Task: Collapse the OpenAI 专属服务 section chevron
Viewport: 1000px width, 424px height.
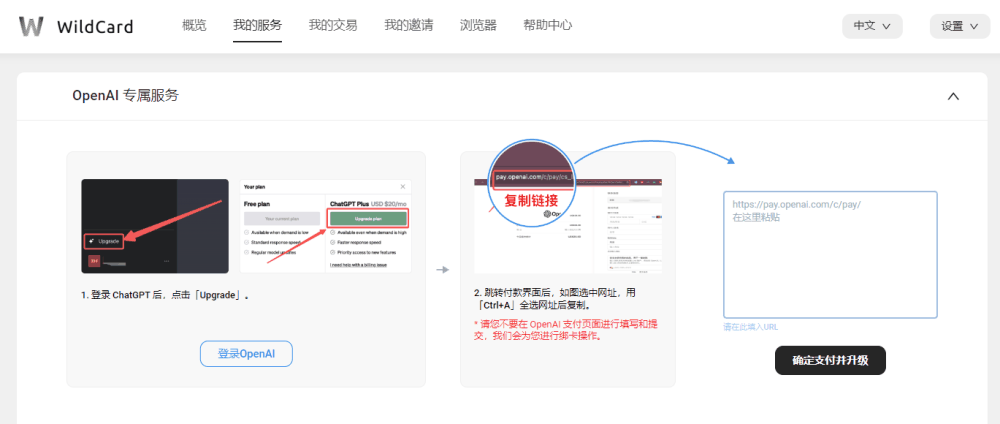Action: tap(953, 96)
